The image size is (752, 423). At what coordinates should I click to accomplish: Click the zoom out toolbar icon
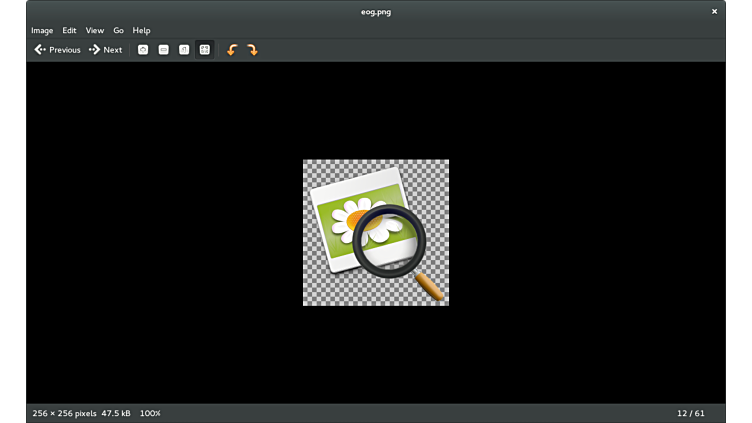164,50
